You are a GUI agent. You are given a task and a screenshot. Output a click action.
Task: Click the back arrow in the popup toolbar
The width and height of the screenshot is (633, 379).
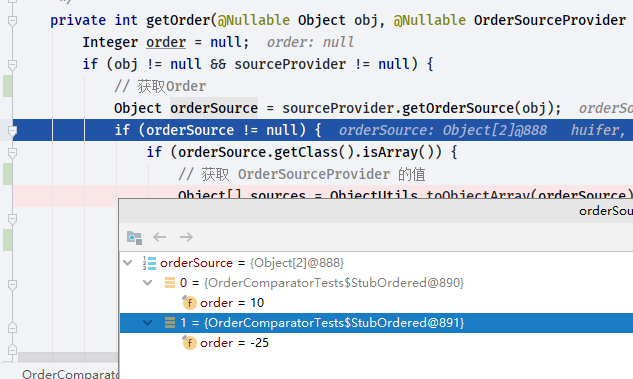(160, 237)
